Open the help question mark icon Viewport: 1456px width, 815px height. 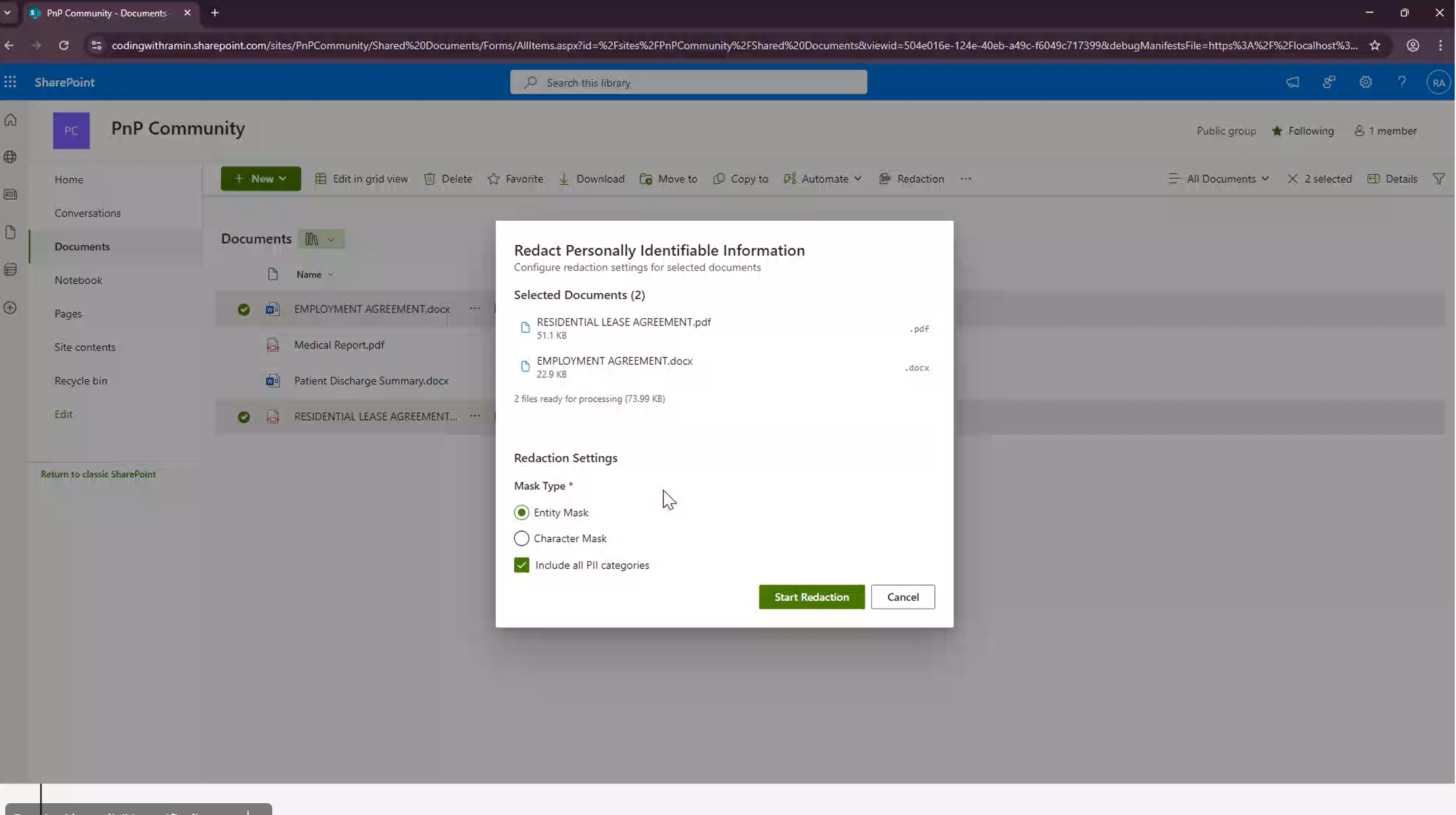(x=1401, y=82)
